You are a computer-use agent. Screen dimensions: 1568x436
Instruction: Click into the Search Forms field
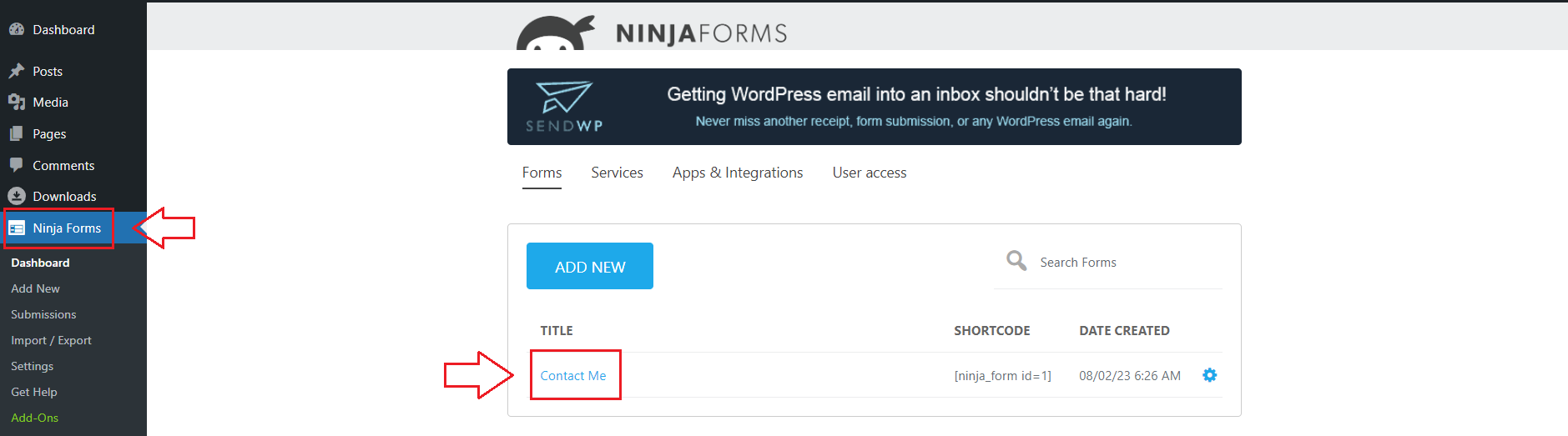coord(1108,262)
